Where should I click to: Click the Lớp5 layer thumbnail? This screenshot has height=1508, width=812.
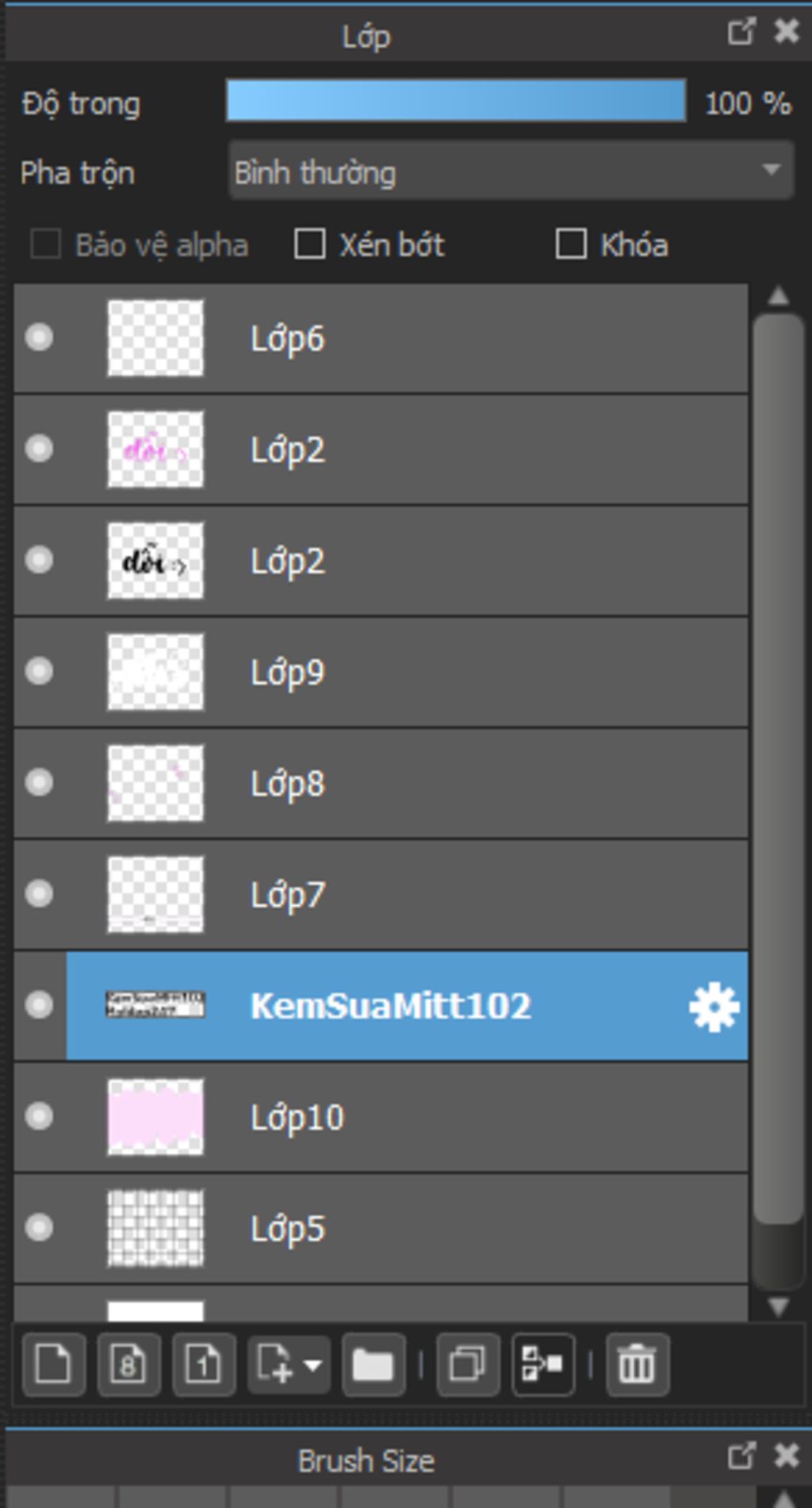[155, 1228]
